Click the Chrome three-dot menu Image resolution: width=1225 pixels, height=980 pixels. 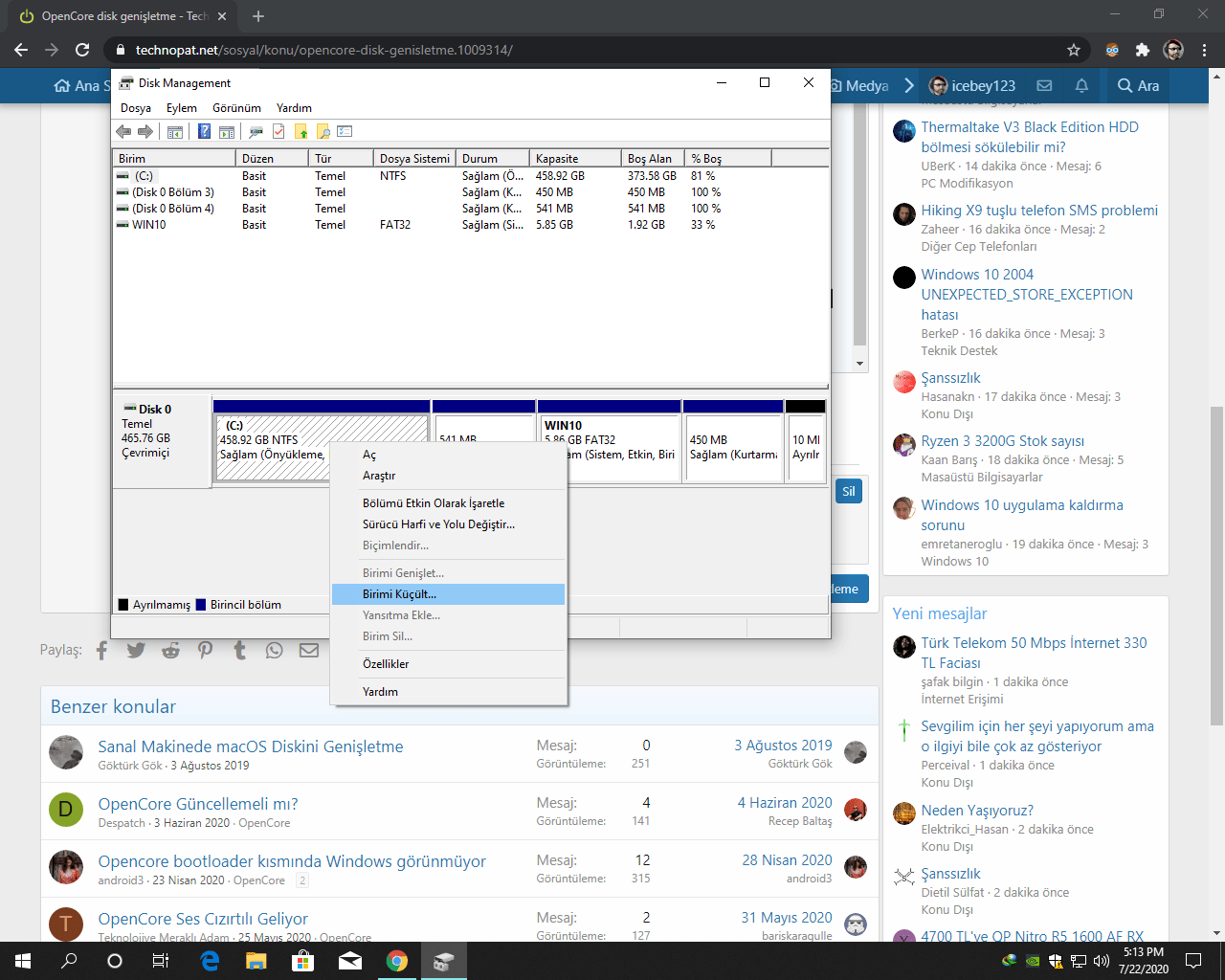pyautogui.click(x=1205, y=50)
